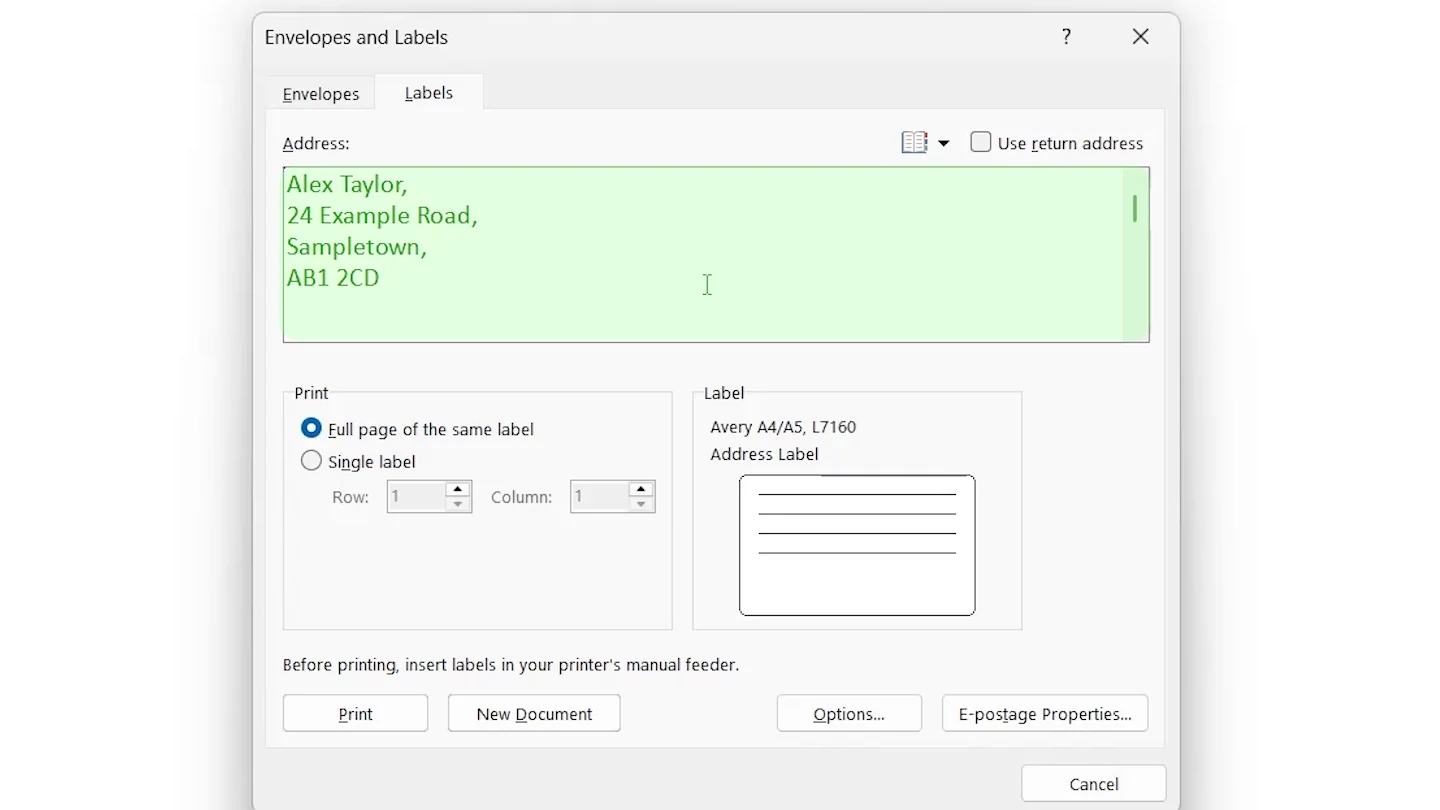Click the New Document button
The image size is (1440, 810).
[534, 714]
